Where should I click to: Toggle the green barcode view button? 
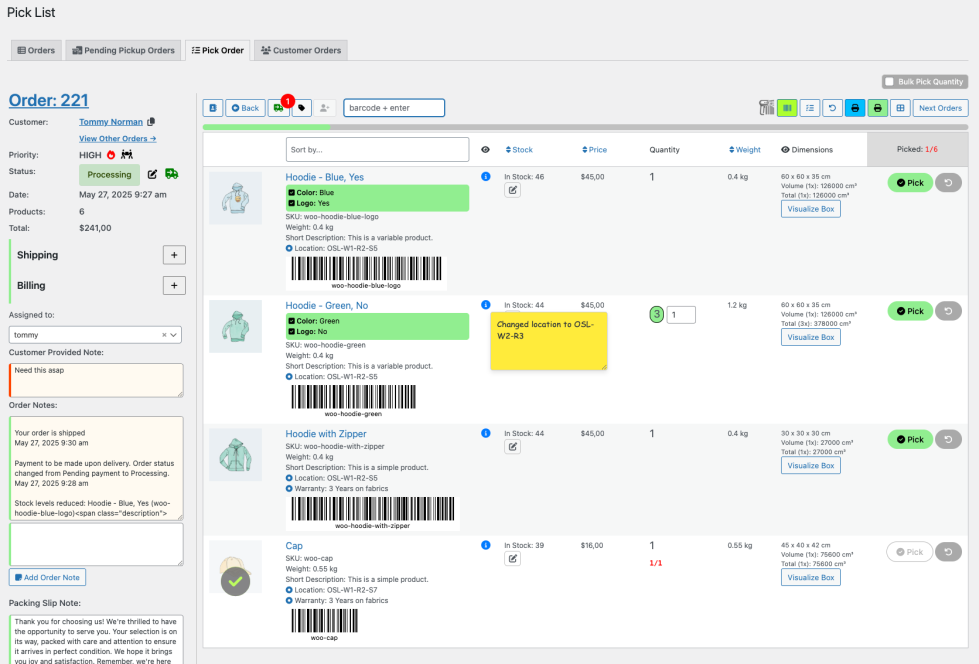point(787,108)
